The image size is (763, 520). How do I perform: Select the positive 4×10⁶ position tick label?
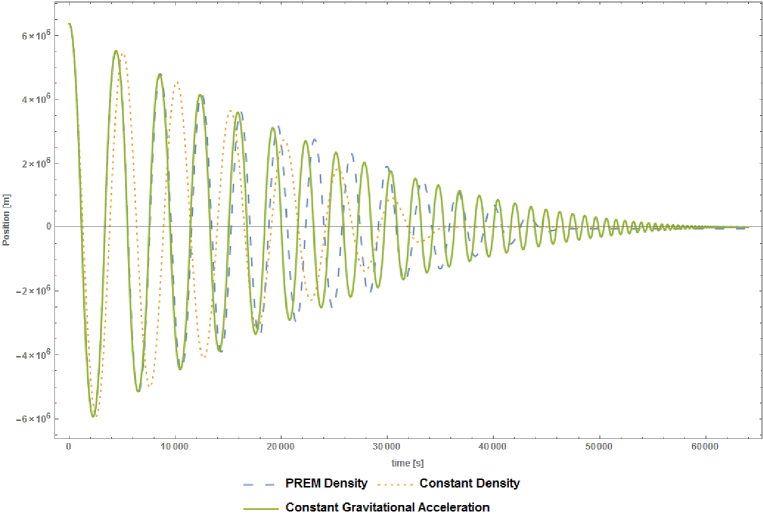coord(35,99)
